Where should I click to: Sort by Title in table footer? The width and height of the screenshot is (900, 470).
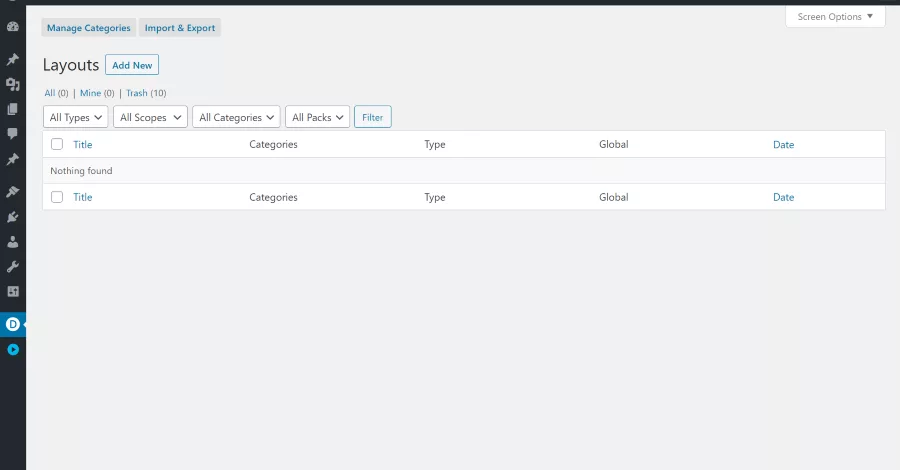83,197
